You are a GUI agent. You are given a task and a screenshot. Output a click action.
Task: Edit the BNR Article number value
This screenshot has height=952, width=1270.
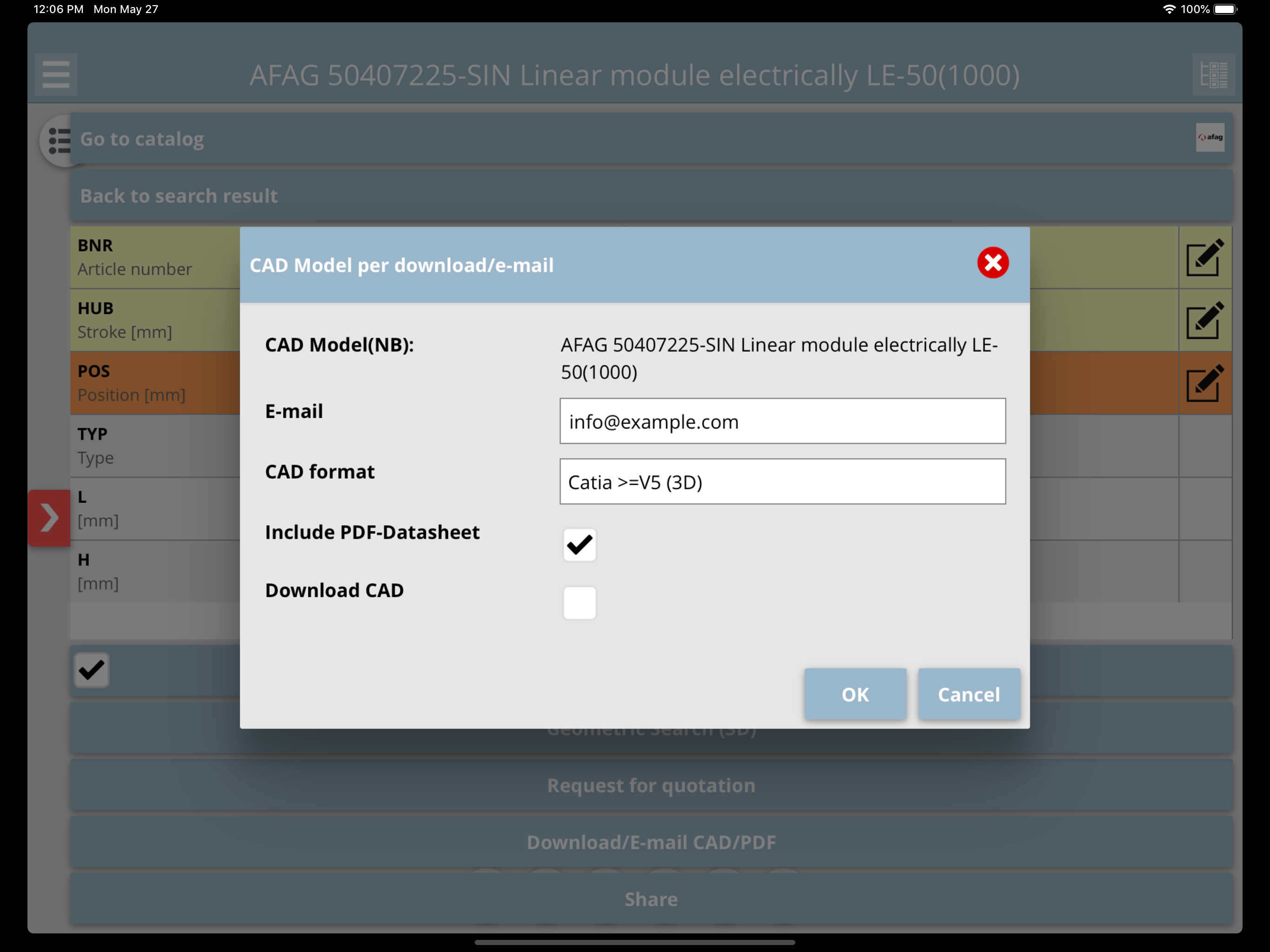point(1204,258)
